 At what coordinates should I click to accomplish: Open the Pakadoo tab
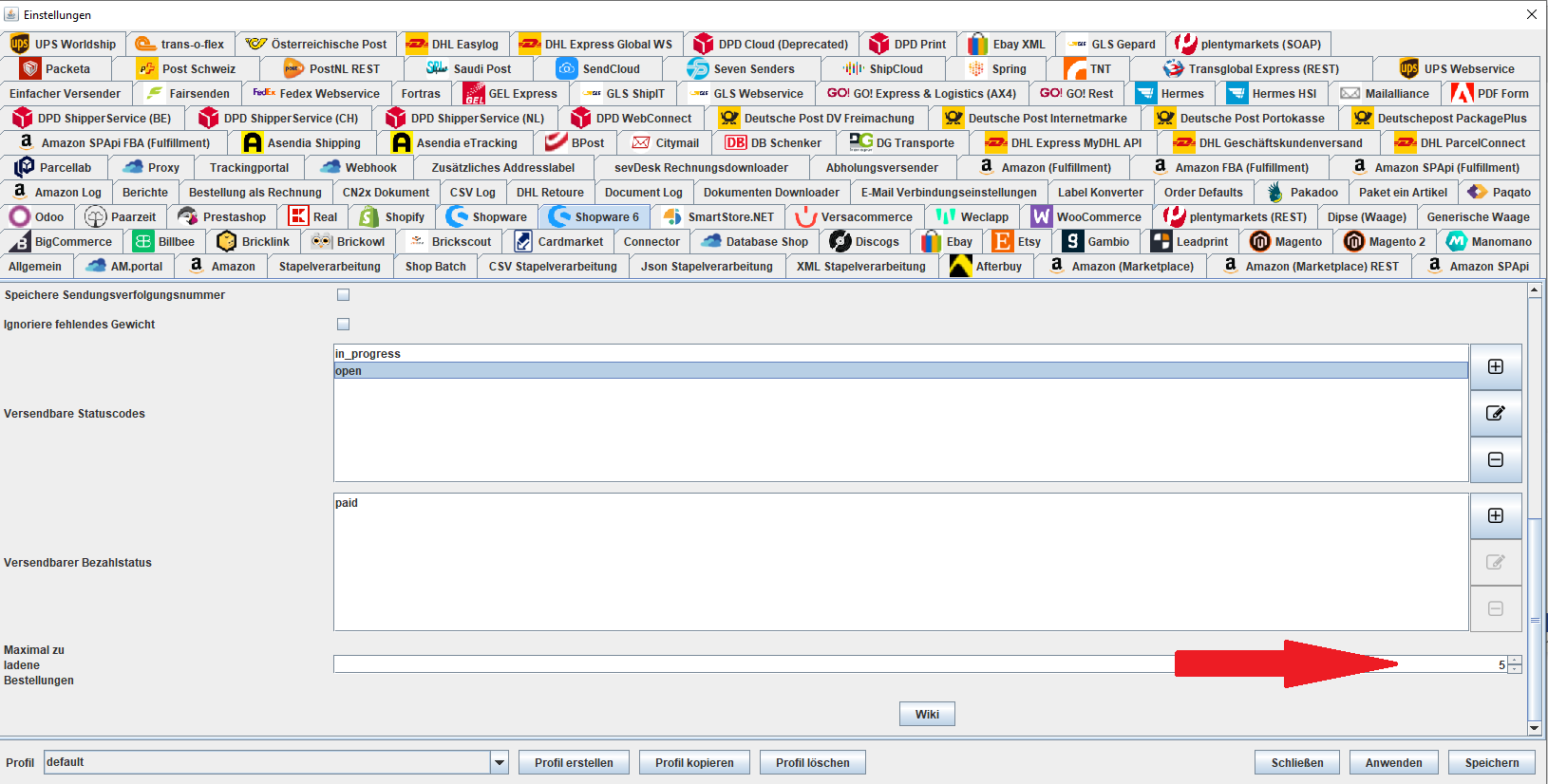1302,192
